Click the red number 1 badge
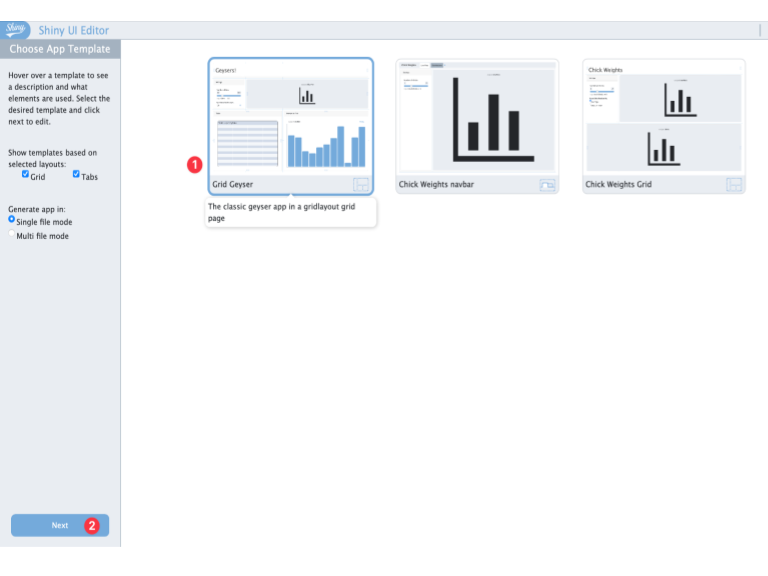Image resolution: width=768 pixels, height=576 pixels. coord(195,164)
